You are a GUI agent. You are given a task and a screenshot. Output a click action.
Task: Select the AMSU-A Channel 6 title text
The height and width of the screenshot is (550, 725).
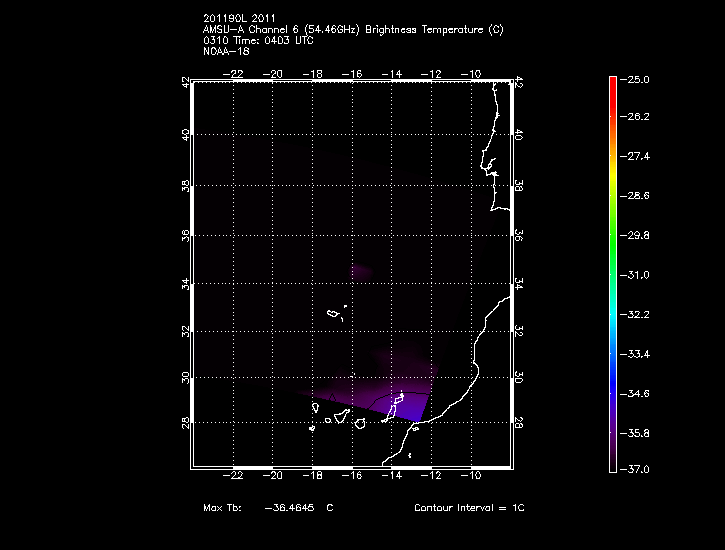tap(352, 30)
